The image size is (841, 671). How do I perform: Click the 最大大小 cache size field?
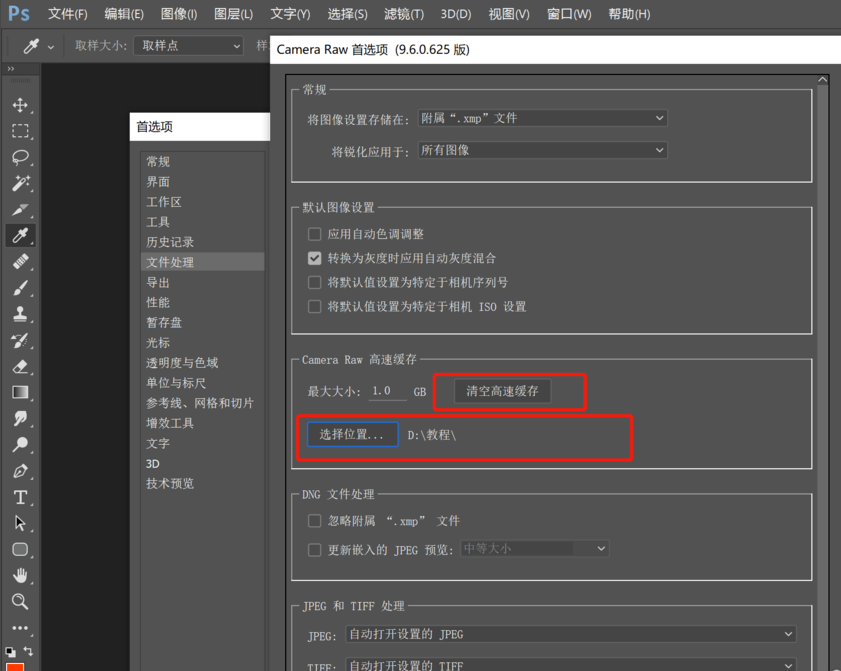tap(386, 391)
